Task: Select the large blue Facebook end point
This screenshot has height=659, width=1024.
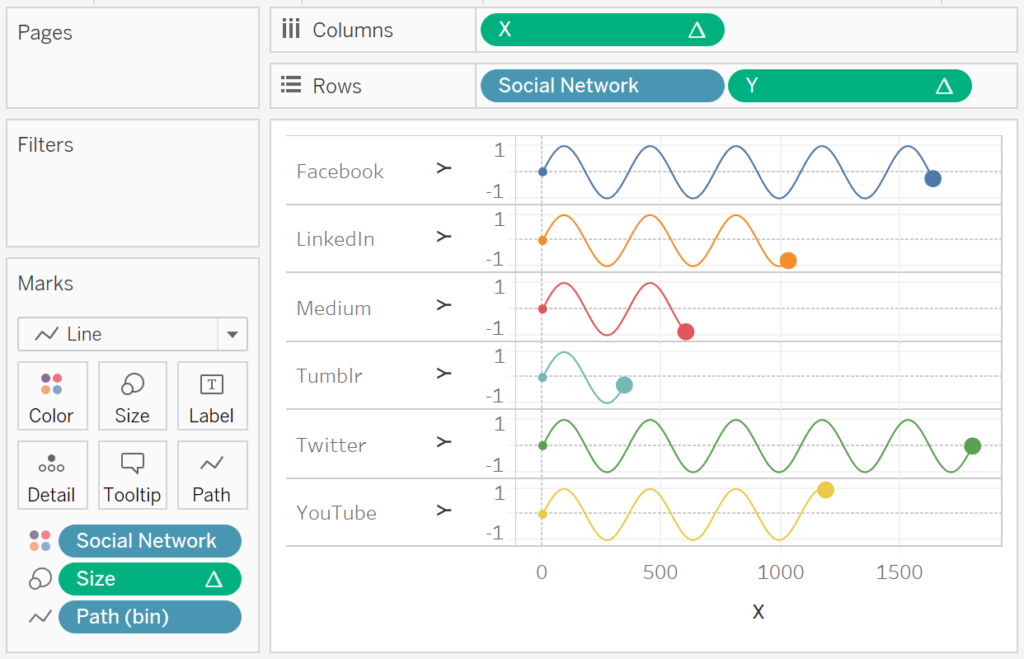Action: point(933,178)
